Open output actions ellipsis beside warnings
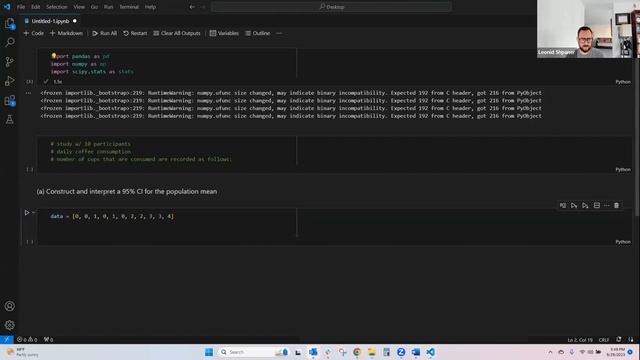The width and height of the screenshot is (640, 360). click(28, 93)
